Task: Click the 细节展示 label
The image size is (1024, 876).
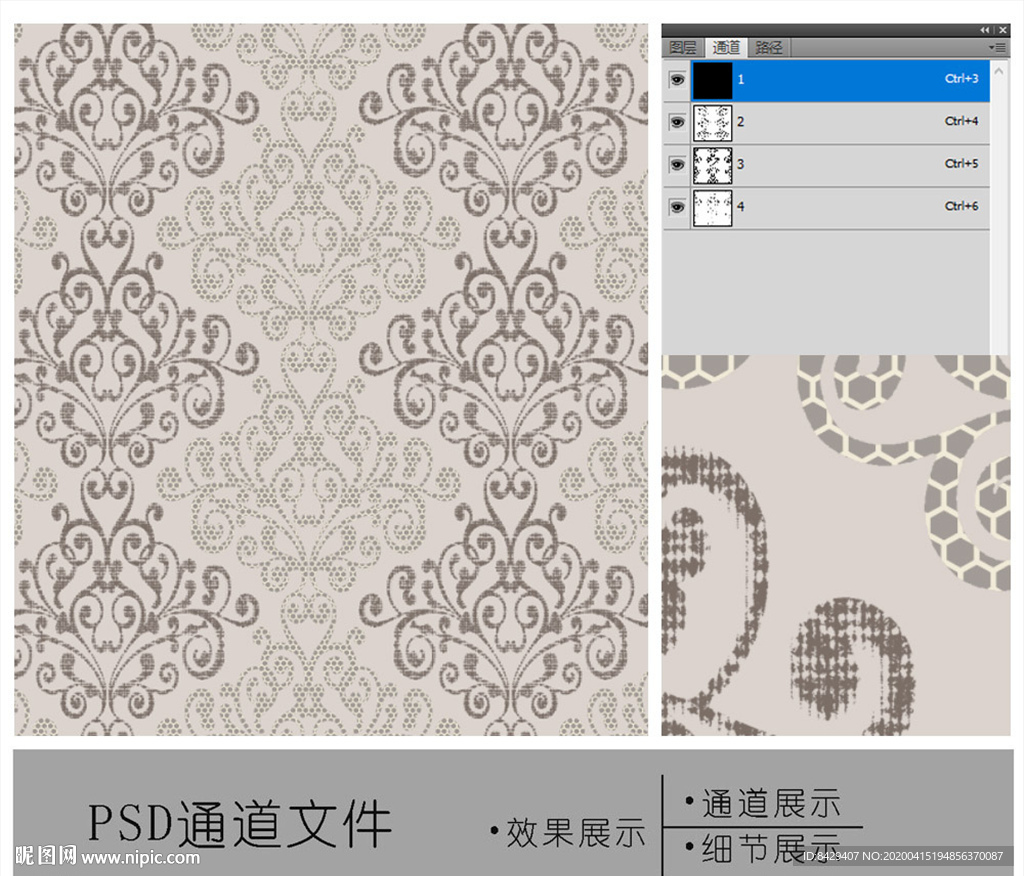Action: point(771,847)
